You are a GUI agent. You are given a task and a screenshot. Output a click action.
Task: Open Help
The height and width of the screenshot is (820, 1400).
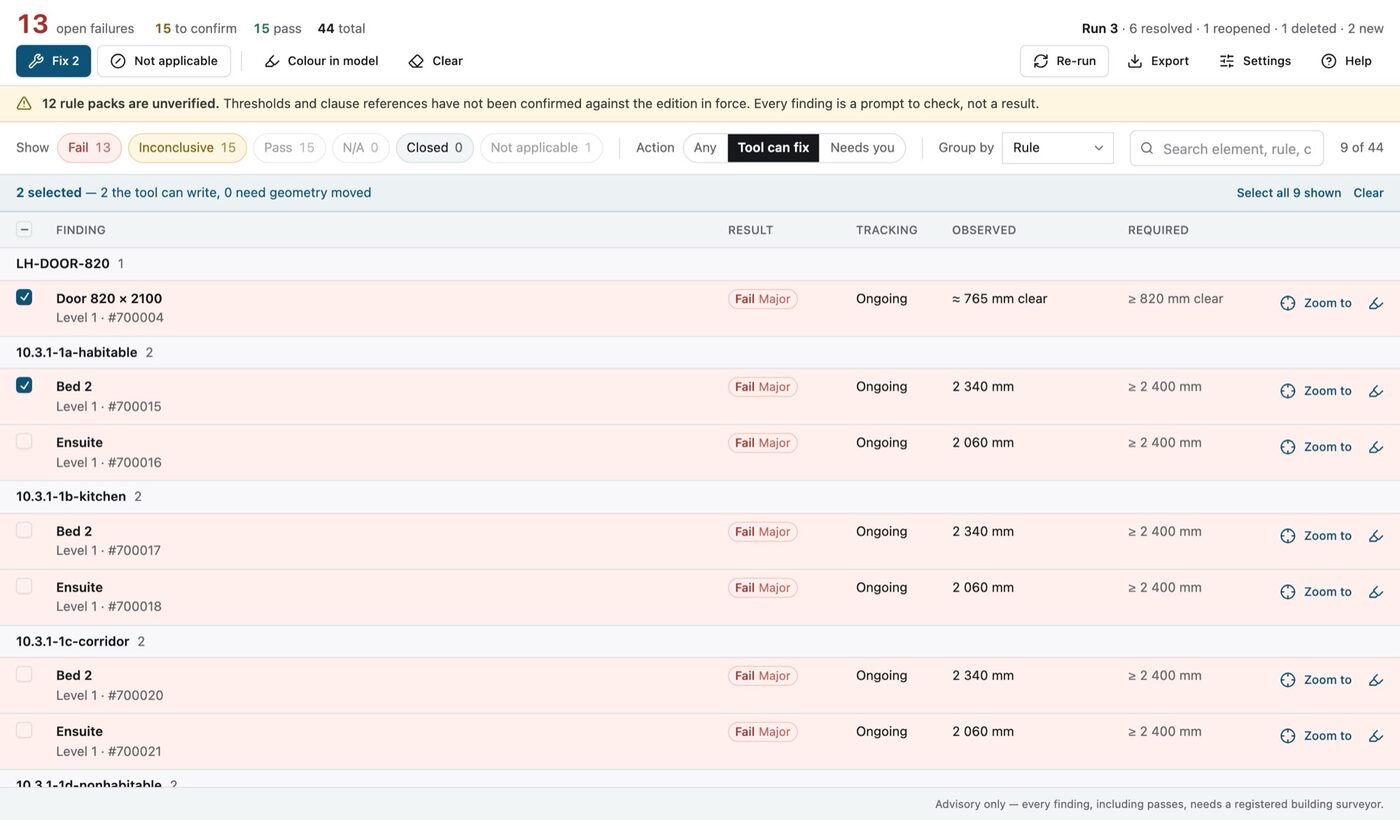pyautogui.click(x=1346, y=61)
